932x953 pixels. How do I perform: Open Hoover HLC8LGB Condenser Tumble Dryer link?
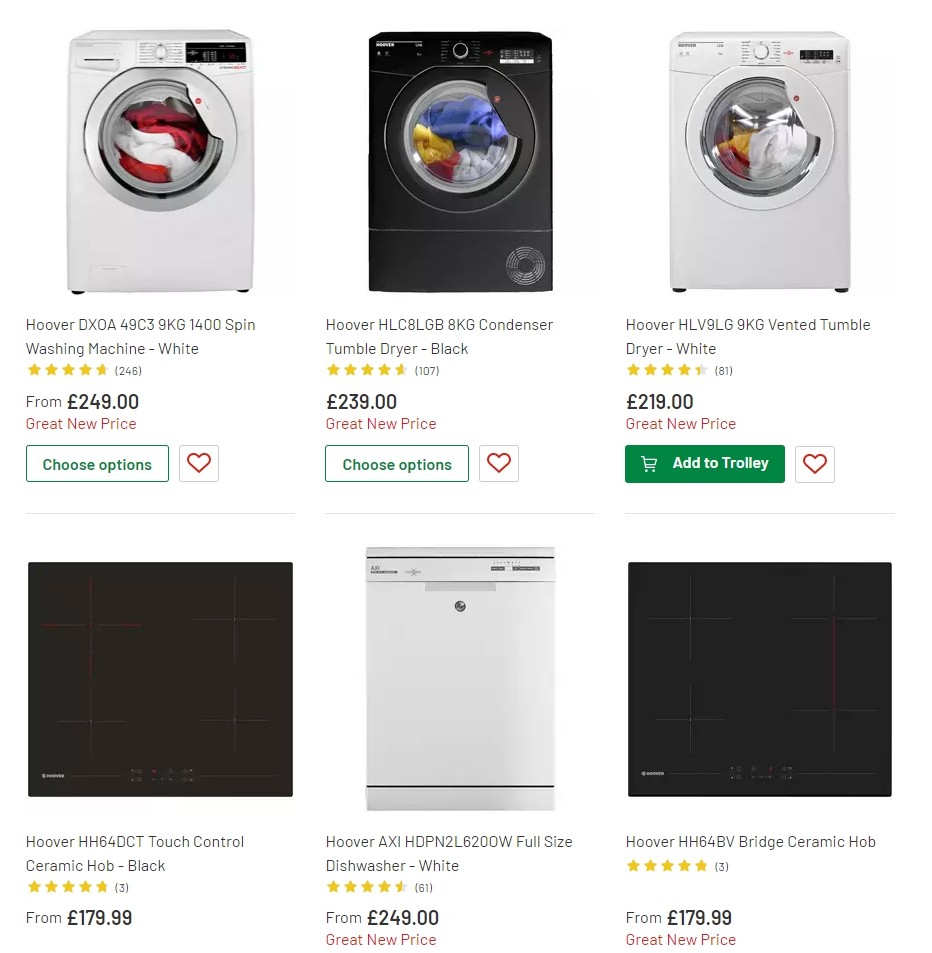tap(439, 336)
